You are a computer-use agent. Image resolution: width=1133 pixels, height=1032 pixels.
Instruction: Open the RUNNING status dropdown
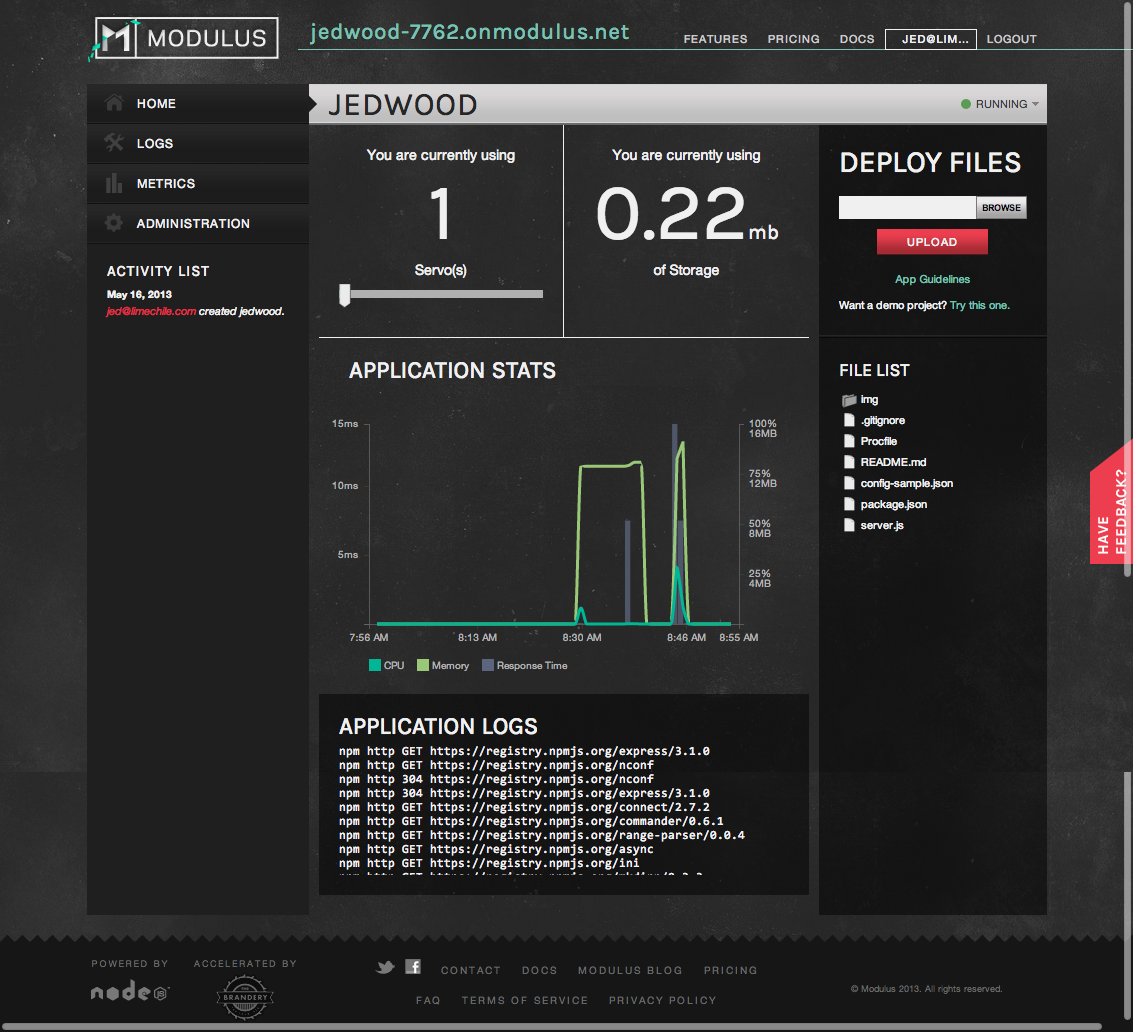[x=999, y=103]
